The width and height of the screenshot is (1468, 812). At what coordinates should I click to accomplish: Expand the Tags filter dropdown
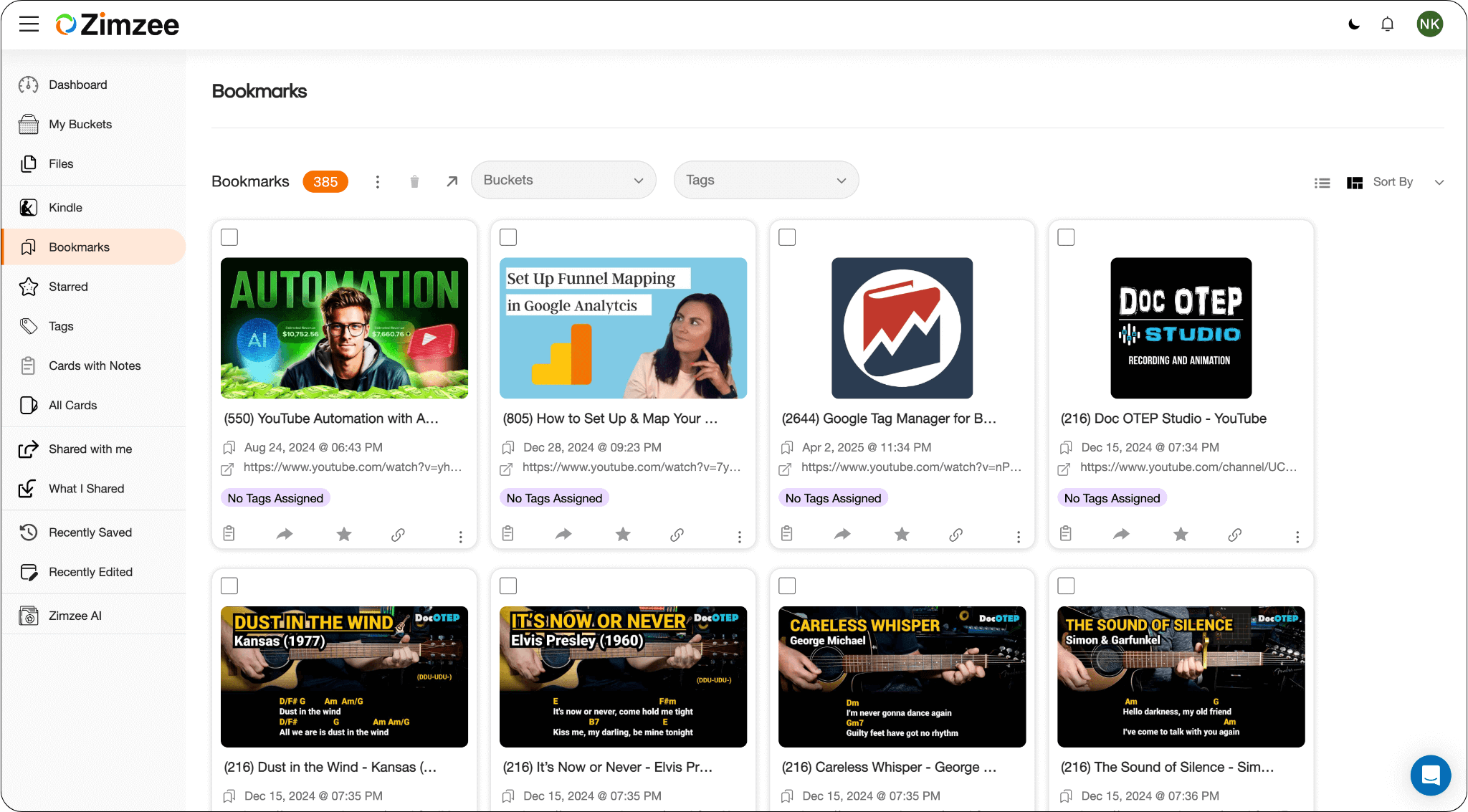point(766,180)
